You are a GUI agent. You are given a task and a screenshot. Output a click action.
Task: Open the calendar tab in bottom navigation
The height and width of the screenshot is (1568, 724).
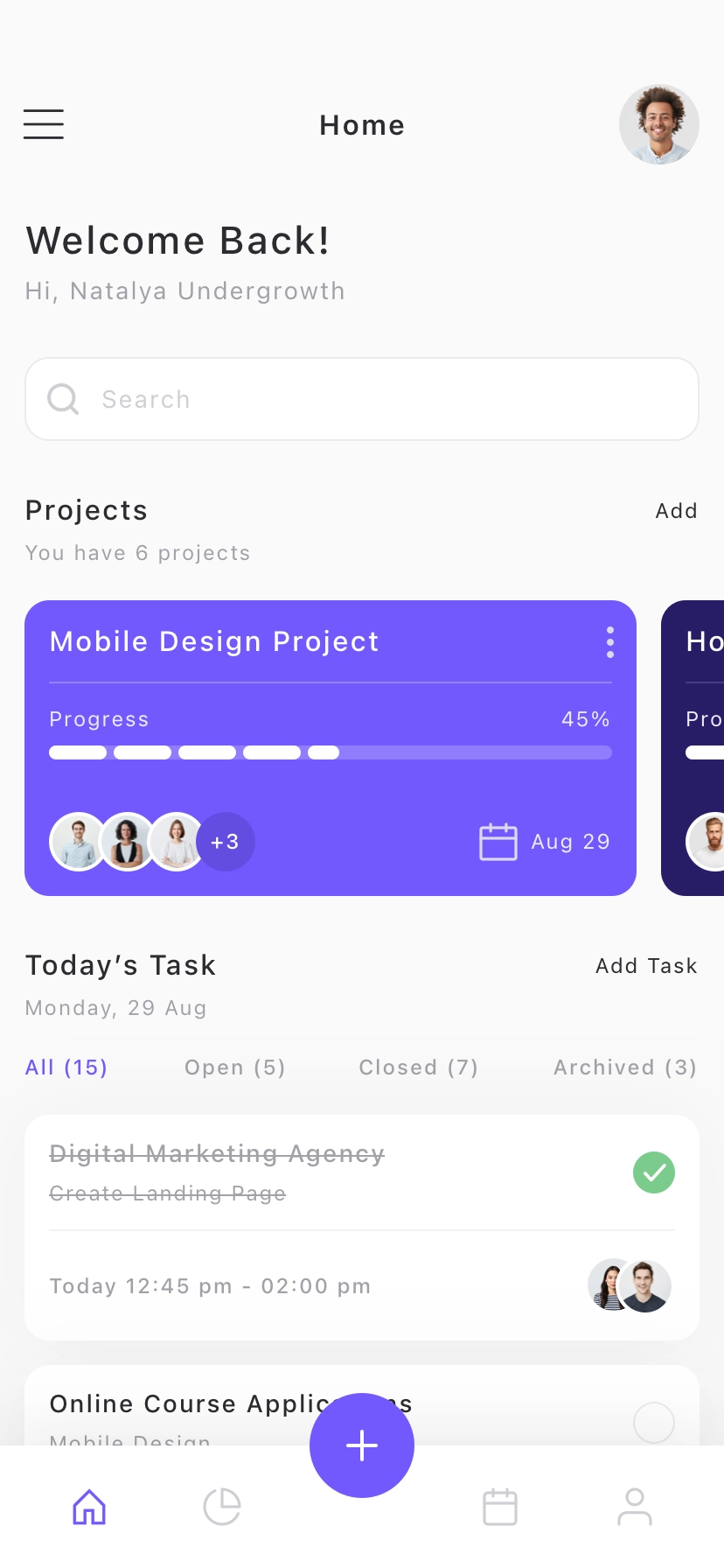[x=500, y=1507]
